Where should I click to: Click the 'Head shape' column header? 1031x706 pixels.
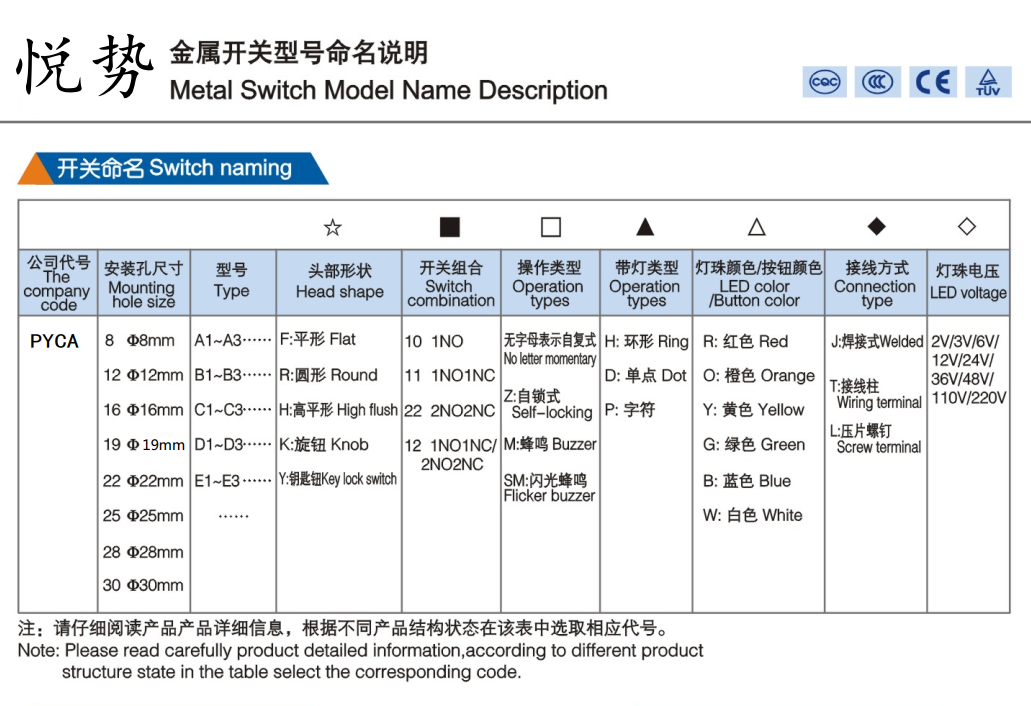tap(339, 281)
